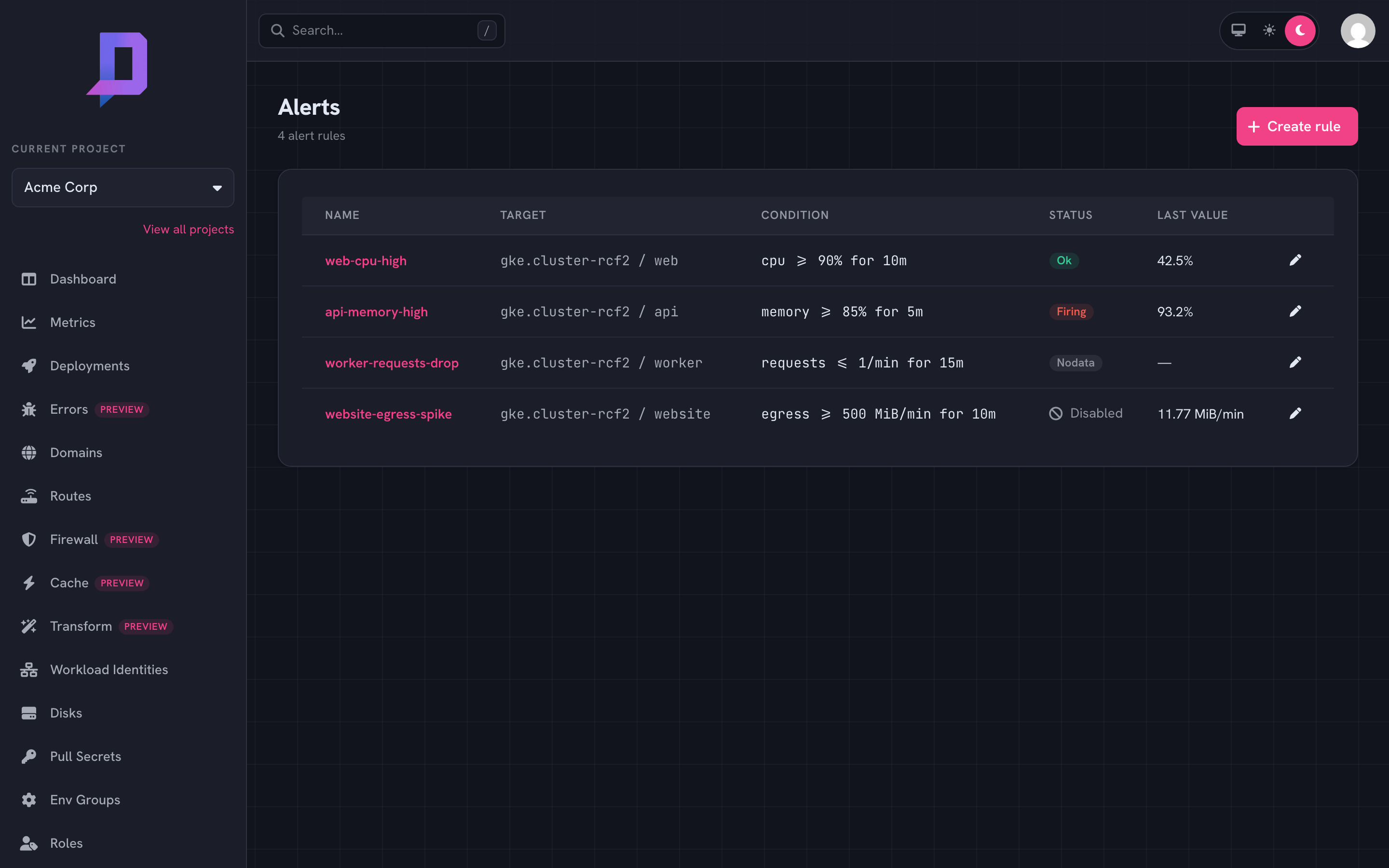Click the 'memory ≥ 85% for 5m' condition
The width and height of the screenshot is (1389, 868).
point(842,312)
